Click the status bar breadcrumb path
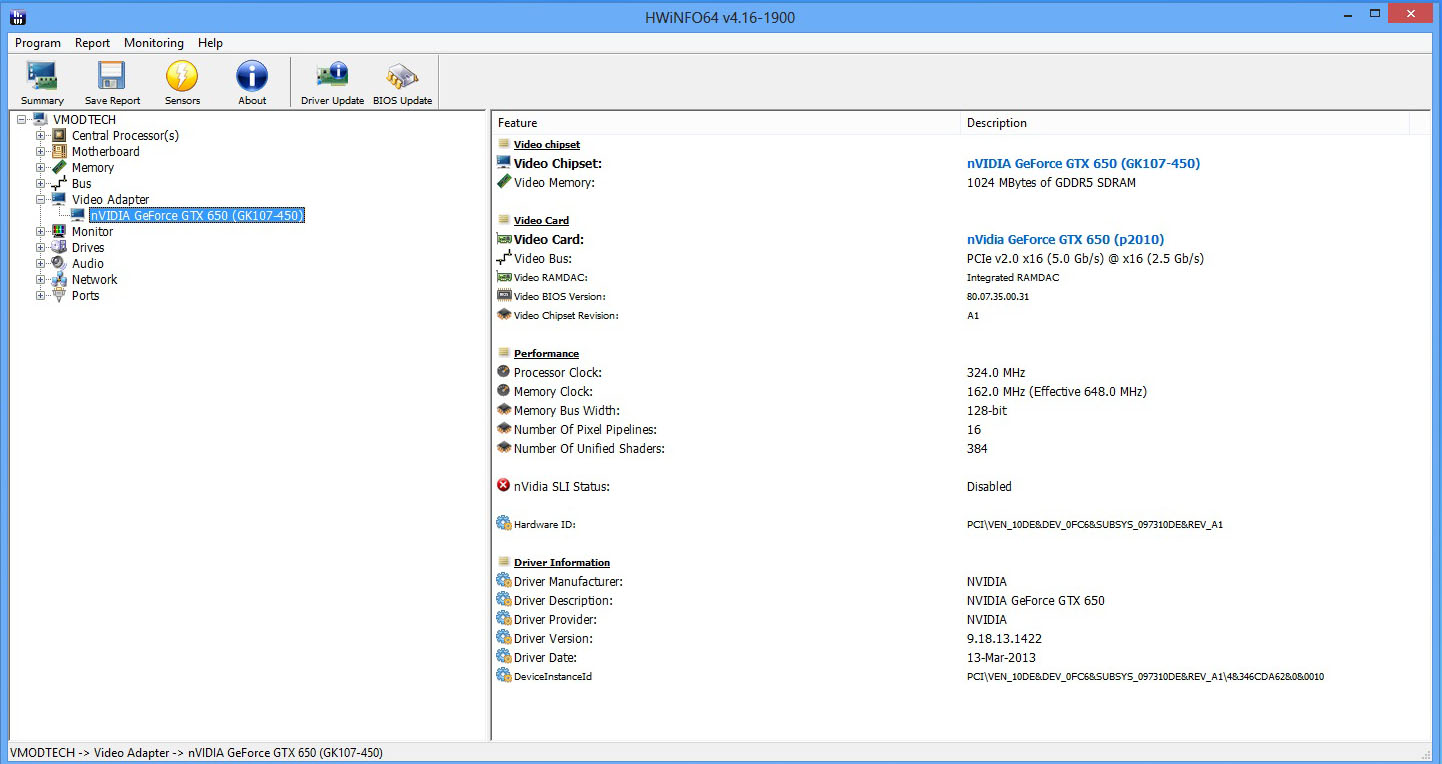1442x764 pixels. click(196, 753)
